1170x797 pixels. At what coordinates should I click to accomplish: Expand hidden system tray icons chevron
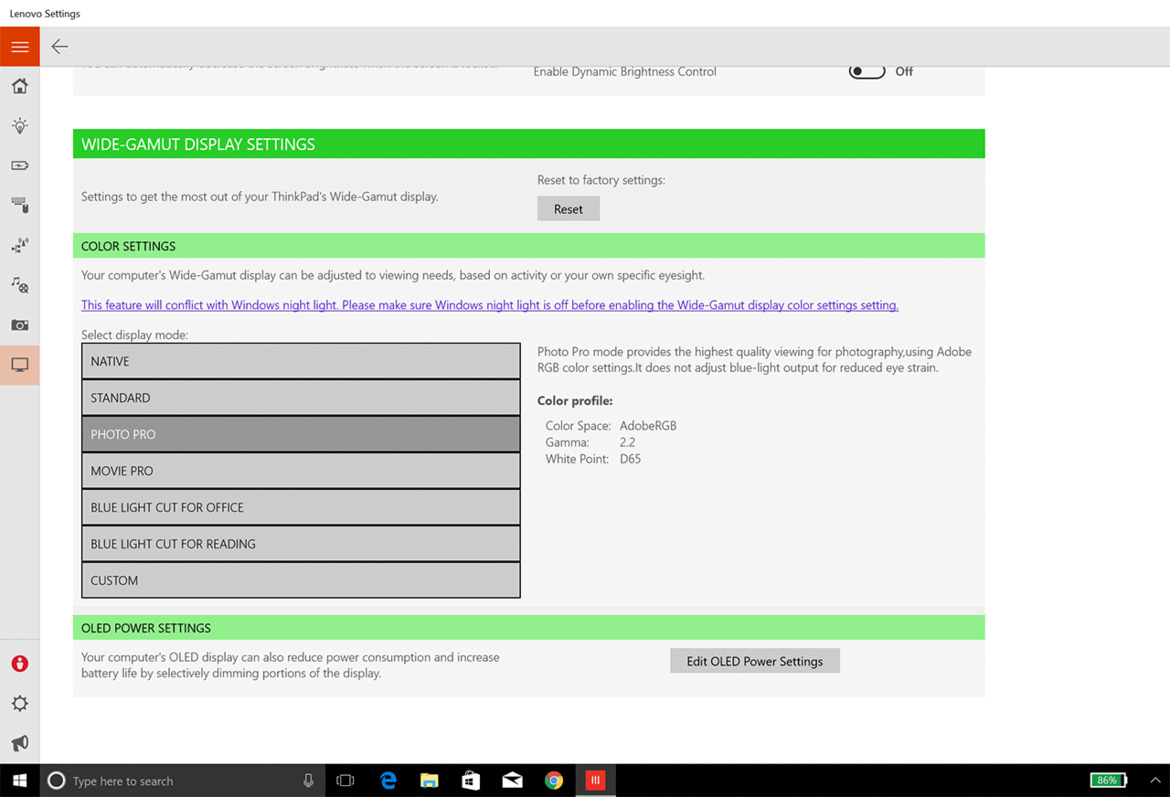click(1154, 781)
